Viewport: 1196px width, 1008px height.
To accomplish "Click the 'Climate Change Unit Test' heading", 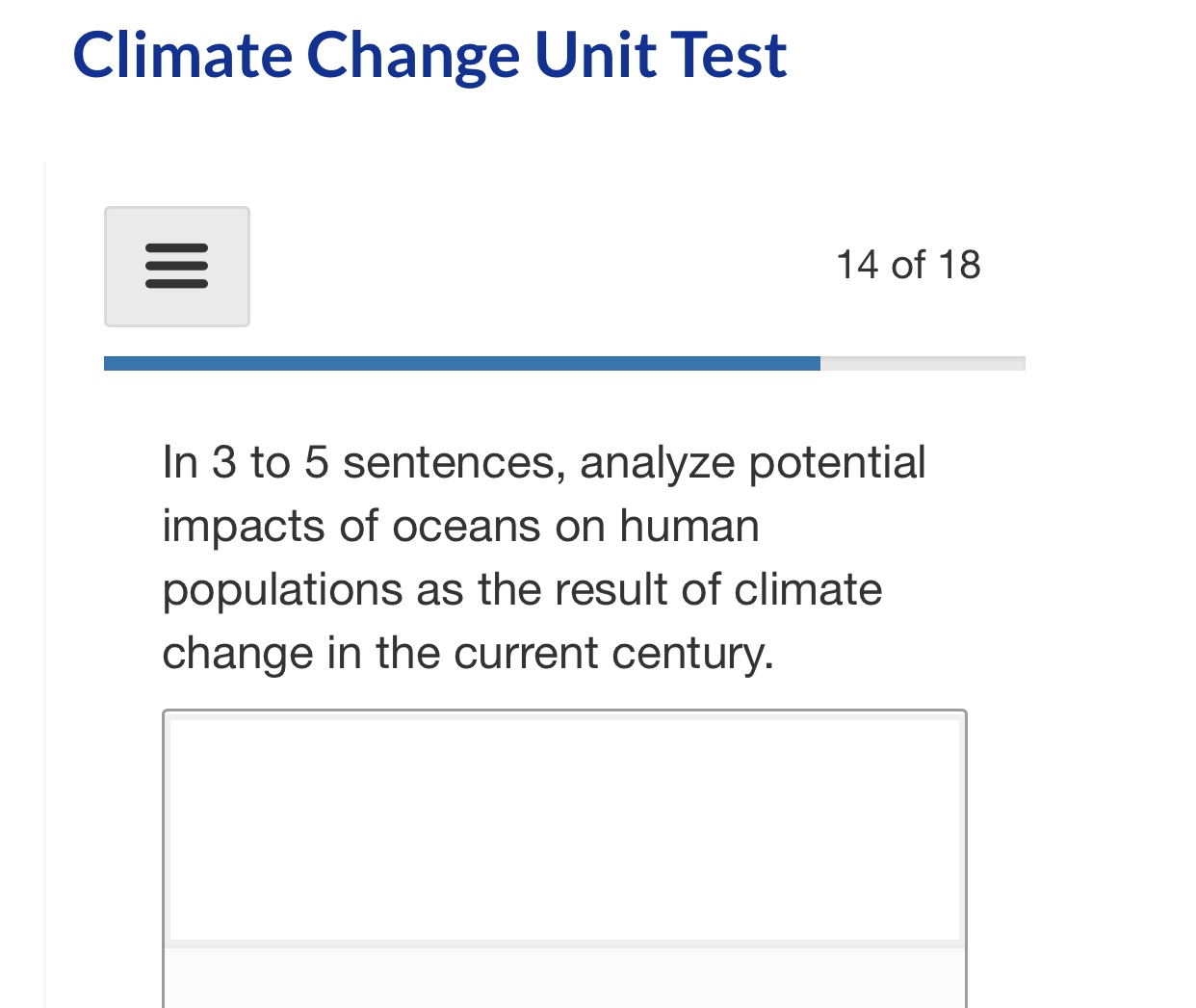I will pos(429,55).
